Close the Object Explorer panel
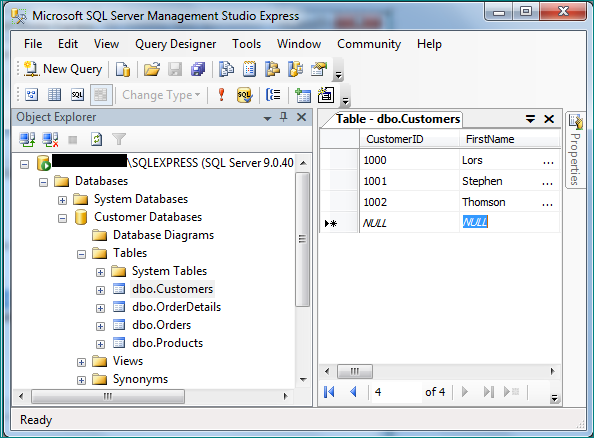 [x=302, y=117]
